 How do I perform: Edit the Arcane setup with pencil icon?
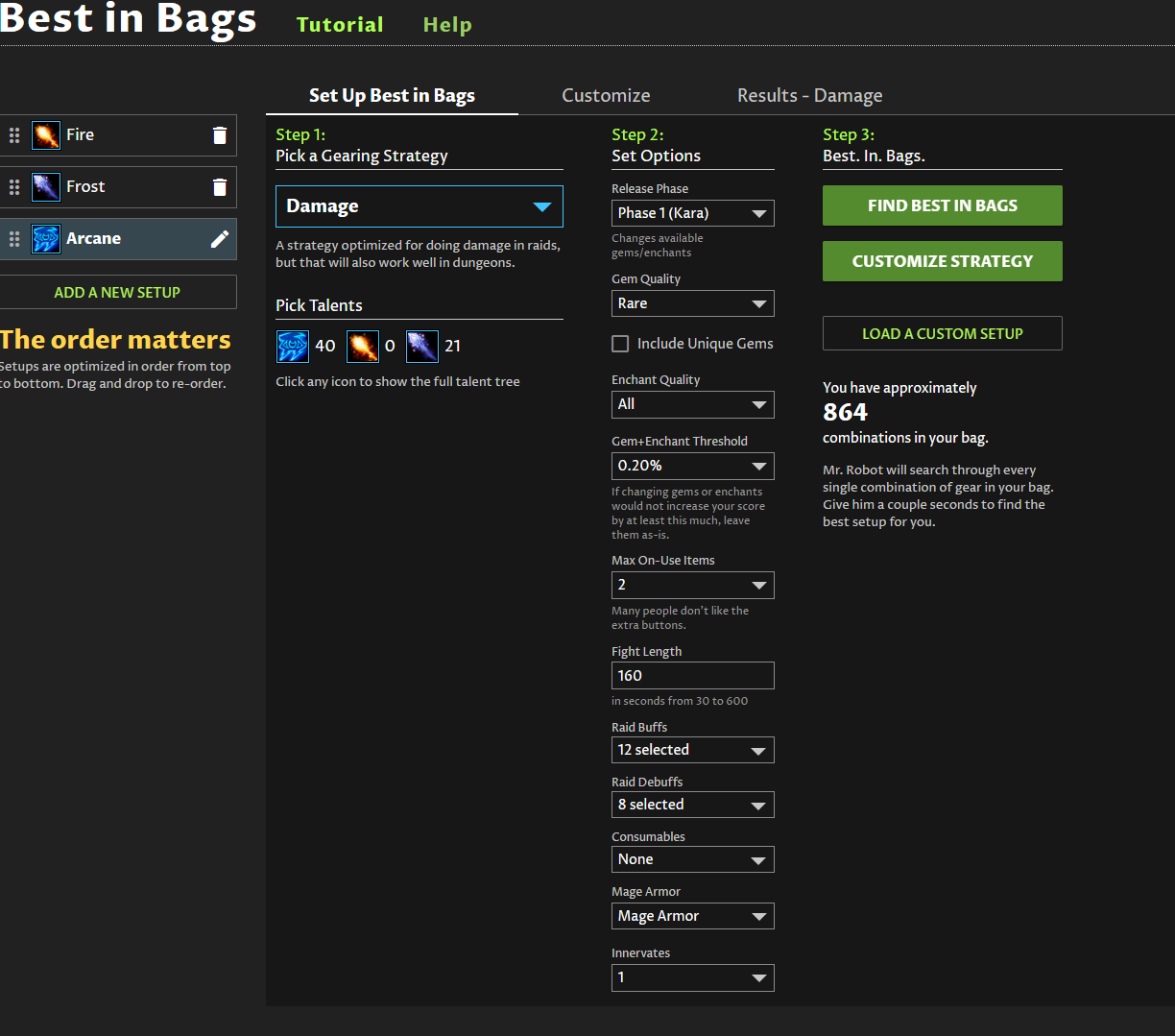click(220, 239)
